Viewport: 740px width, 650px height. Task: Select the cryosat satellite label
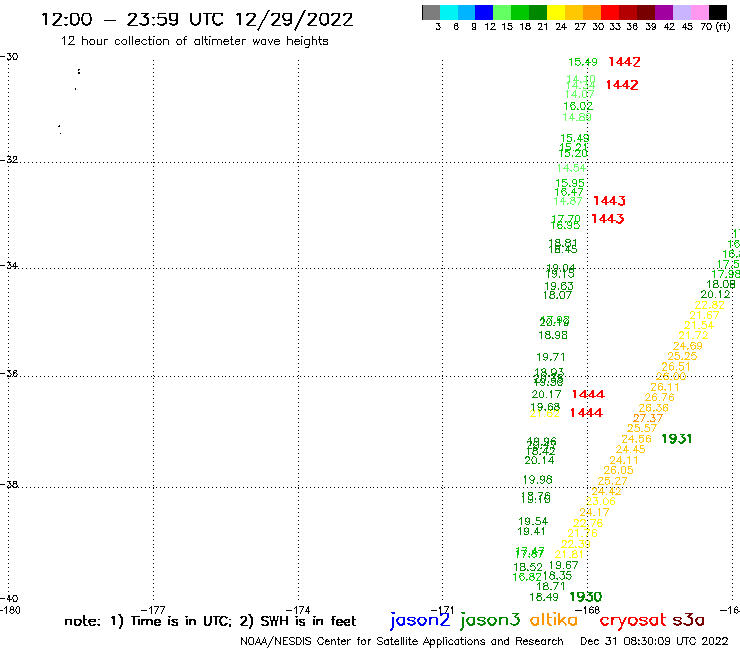pyautogui.click(x=633, y=621)
